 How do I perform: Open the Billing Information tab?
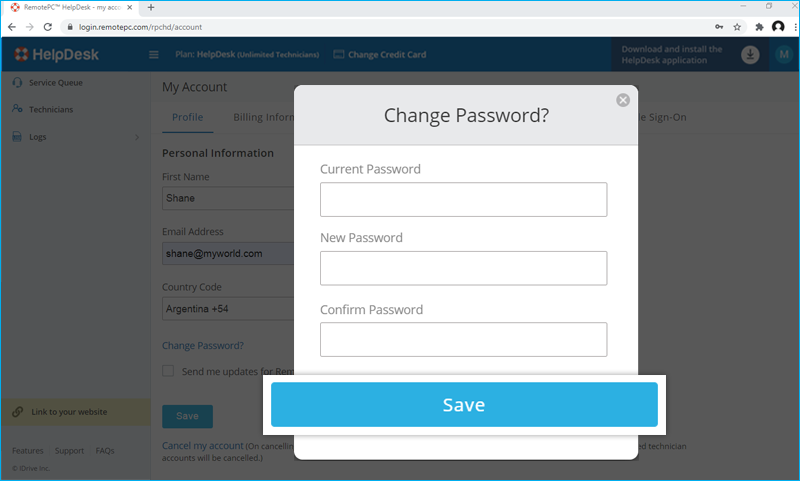tap(262, 117)
